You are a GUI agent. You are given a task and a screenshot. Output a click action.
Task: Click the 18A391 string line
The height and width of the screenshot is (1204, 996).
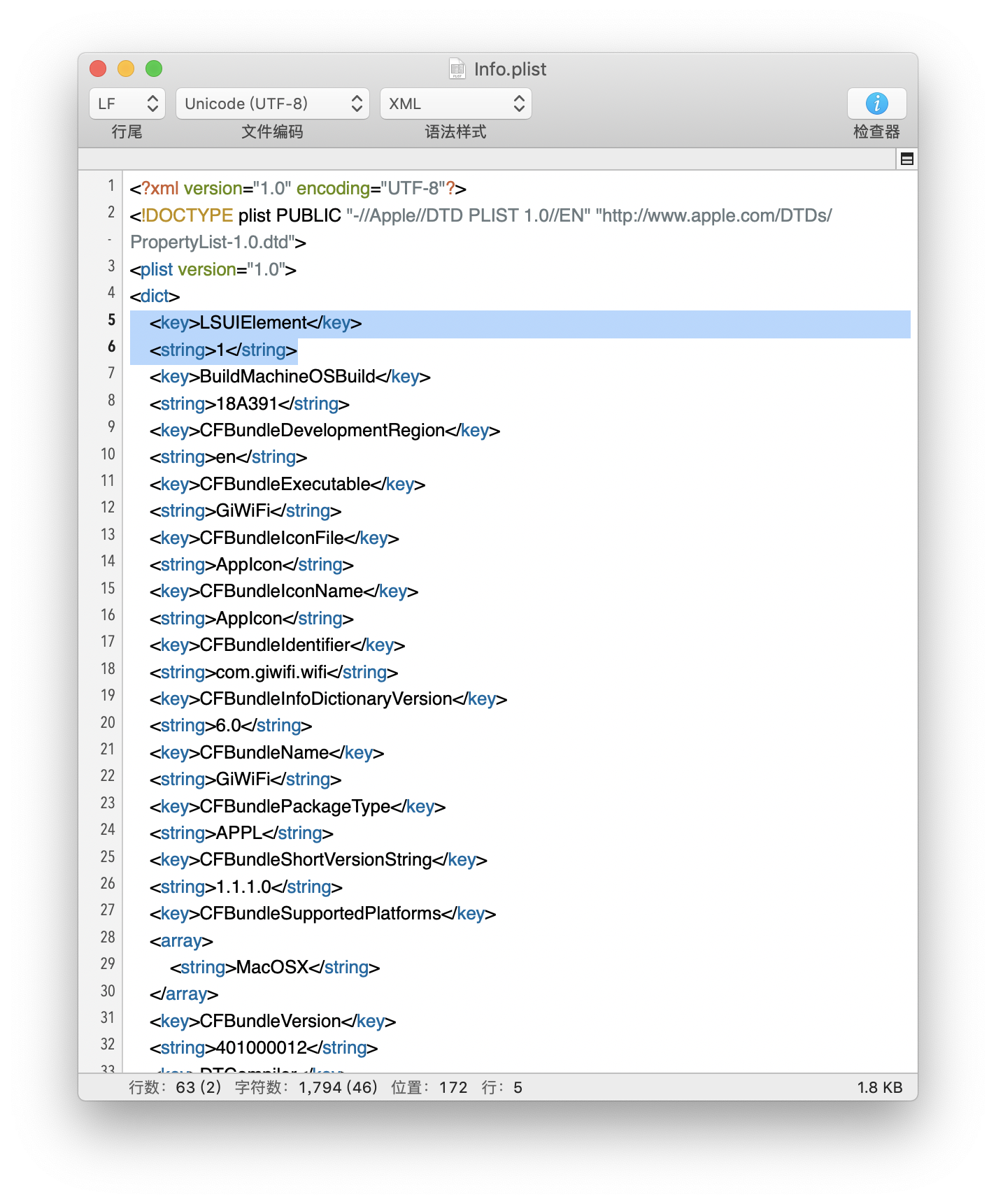[249, 404]
